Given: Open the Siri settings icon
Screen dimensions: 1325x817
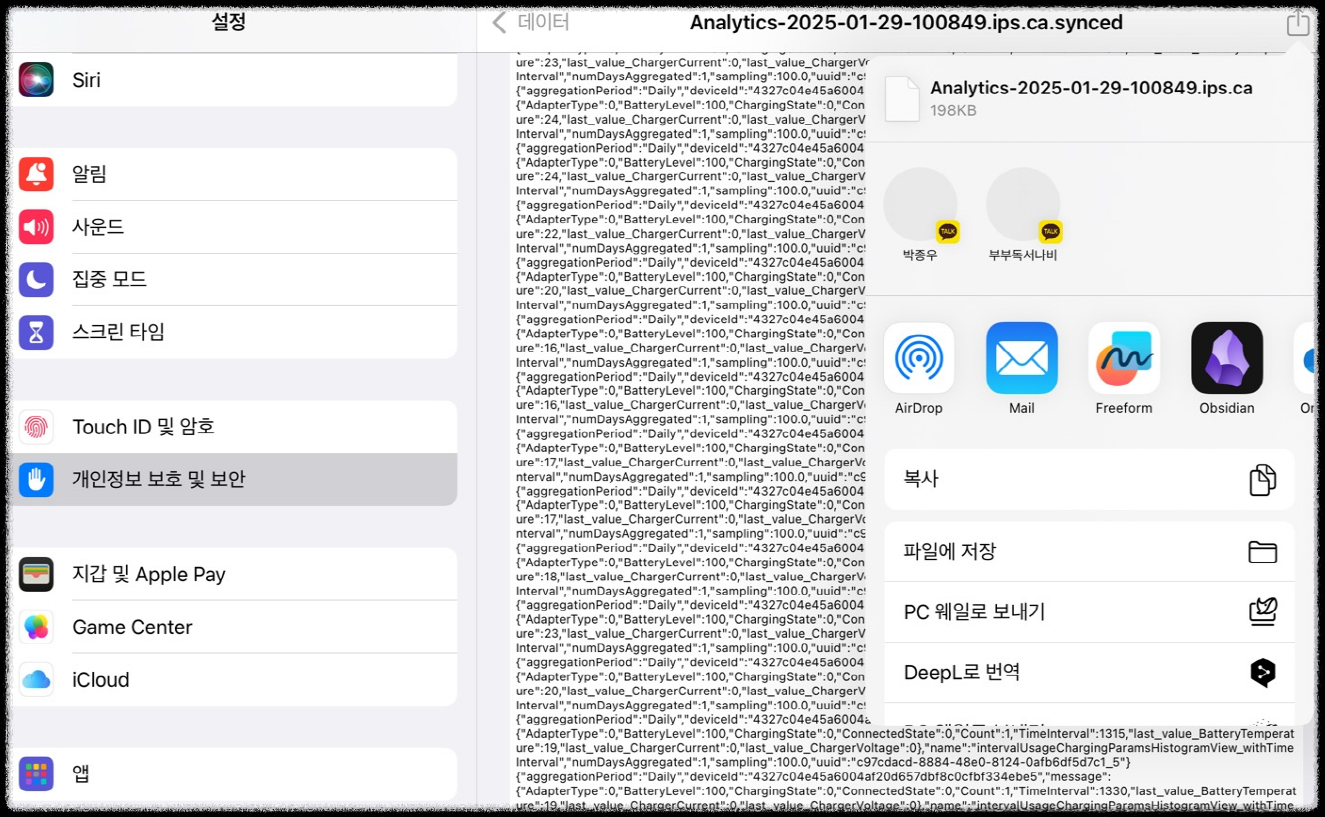Looking at the screenshot, I should coord(37,80).
